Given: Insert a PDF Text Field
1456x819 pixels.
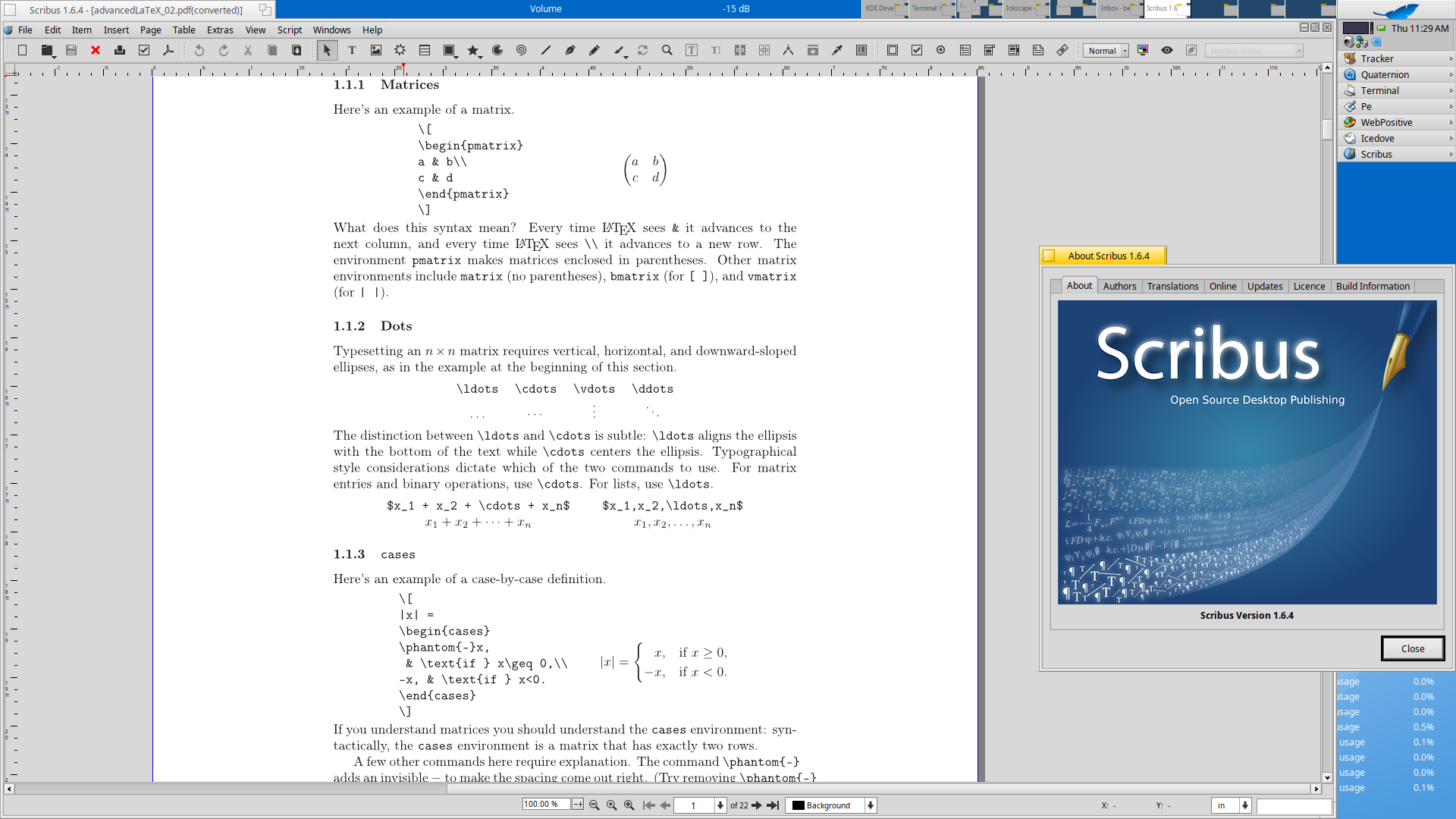Looking at the screenshot, I should point(965,50).
